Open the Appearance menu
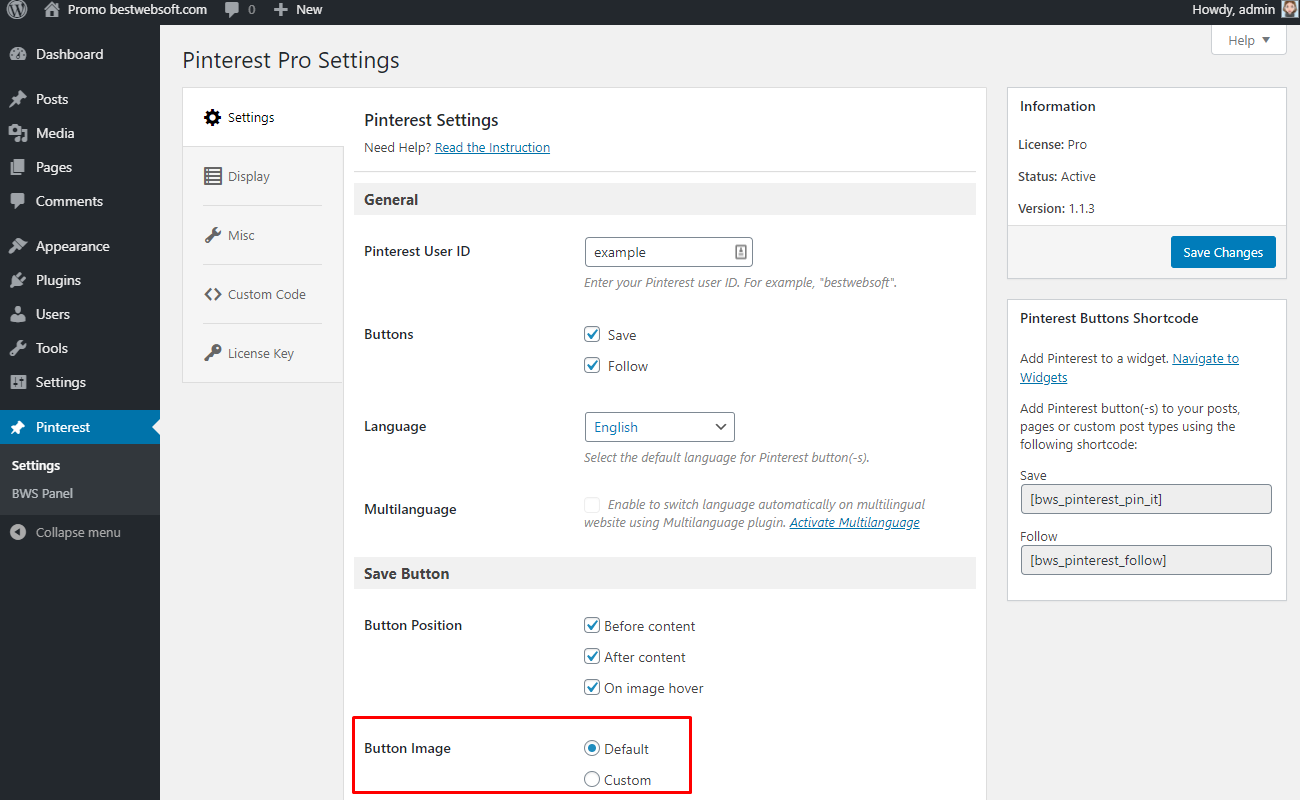This screenshot has width=1300, height=800. tap(80, 246)
